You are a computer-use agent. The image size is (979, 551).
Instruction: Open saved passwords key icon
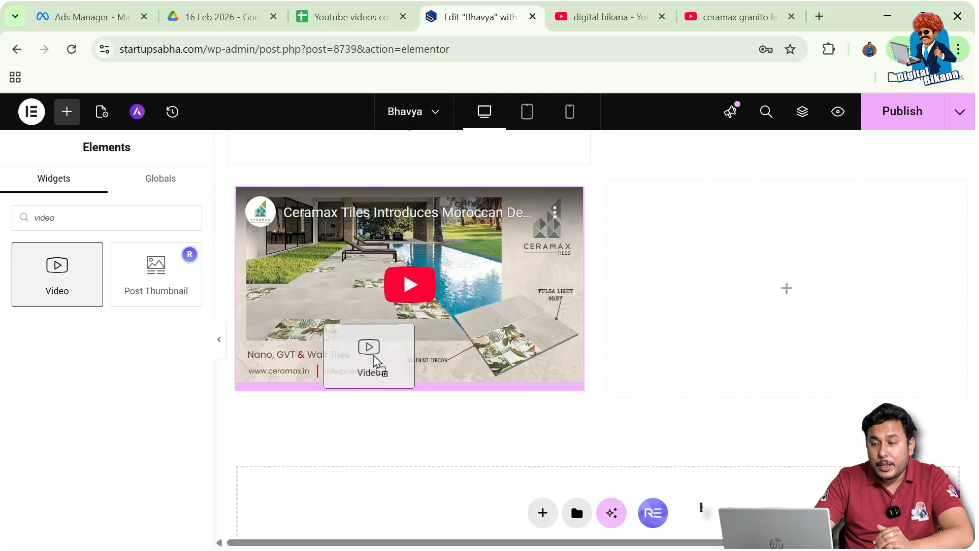point(766,49)
